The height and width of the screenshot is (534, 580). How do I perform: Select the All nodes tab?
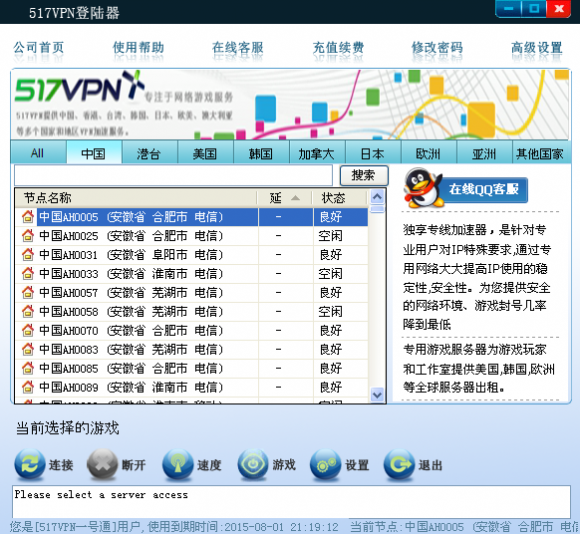[38, 153]
